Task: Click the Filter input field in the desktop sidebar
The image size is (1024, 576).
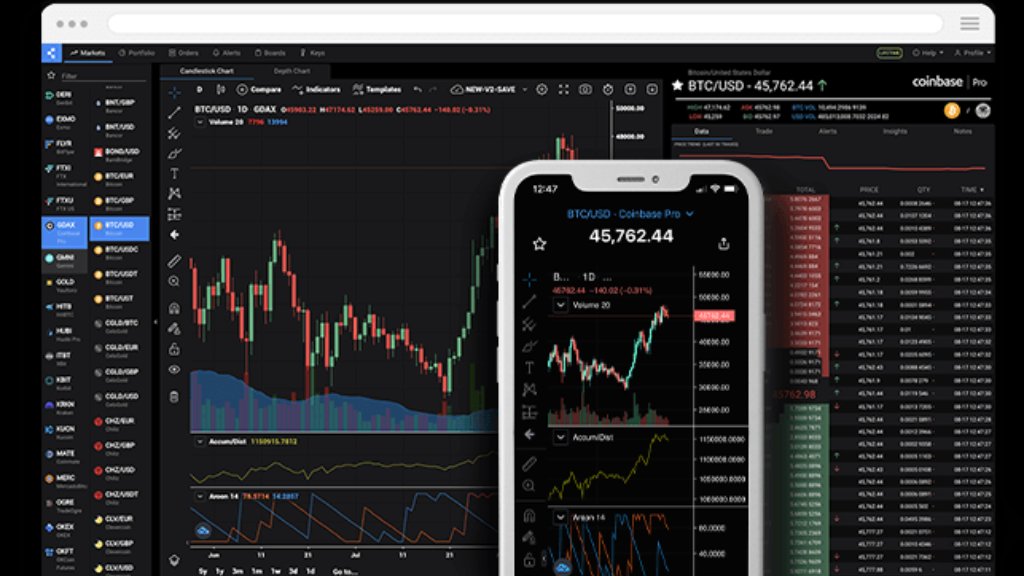Action: 103,76
